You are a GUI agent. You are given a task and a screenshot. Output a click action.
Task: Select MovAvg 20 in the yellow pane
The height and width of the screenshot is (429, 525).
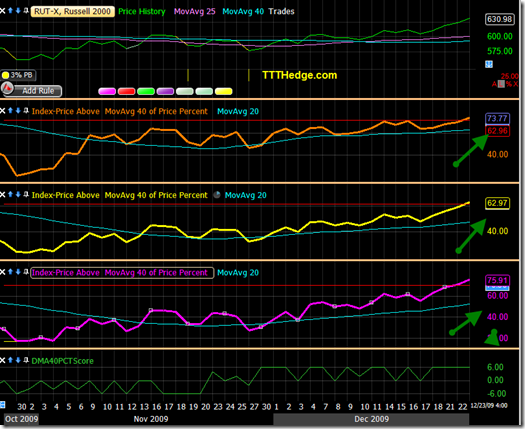tap(246, 195)
